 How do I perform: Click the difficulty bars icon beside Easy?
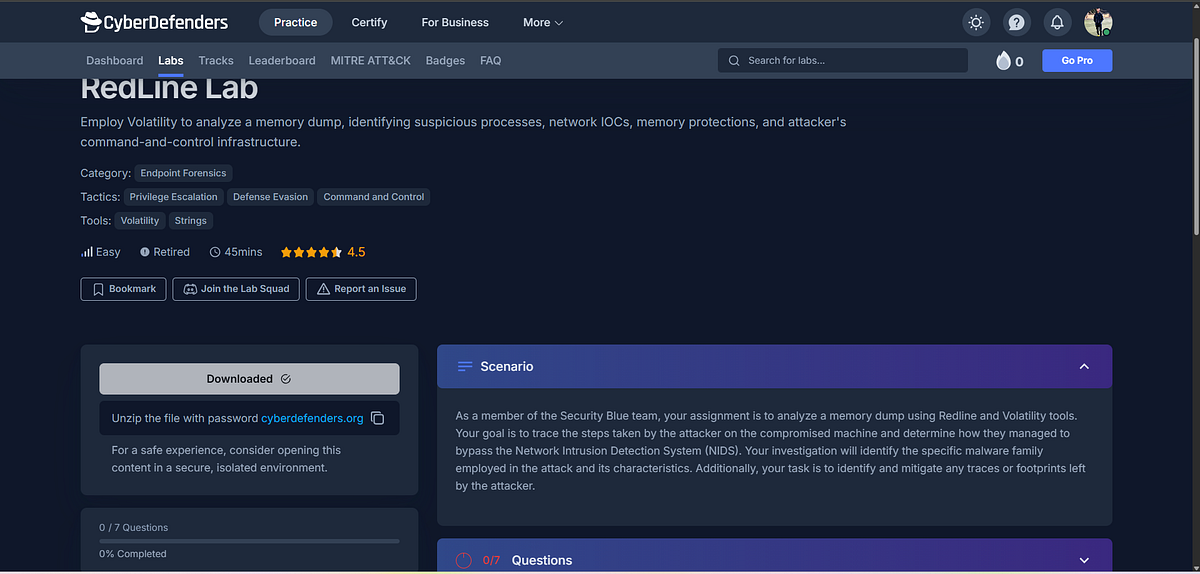point(87,252)
